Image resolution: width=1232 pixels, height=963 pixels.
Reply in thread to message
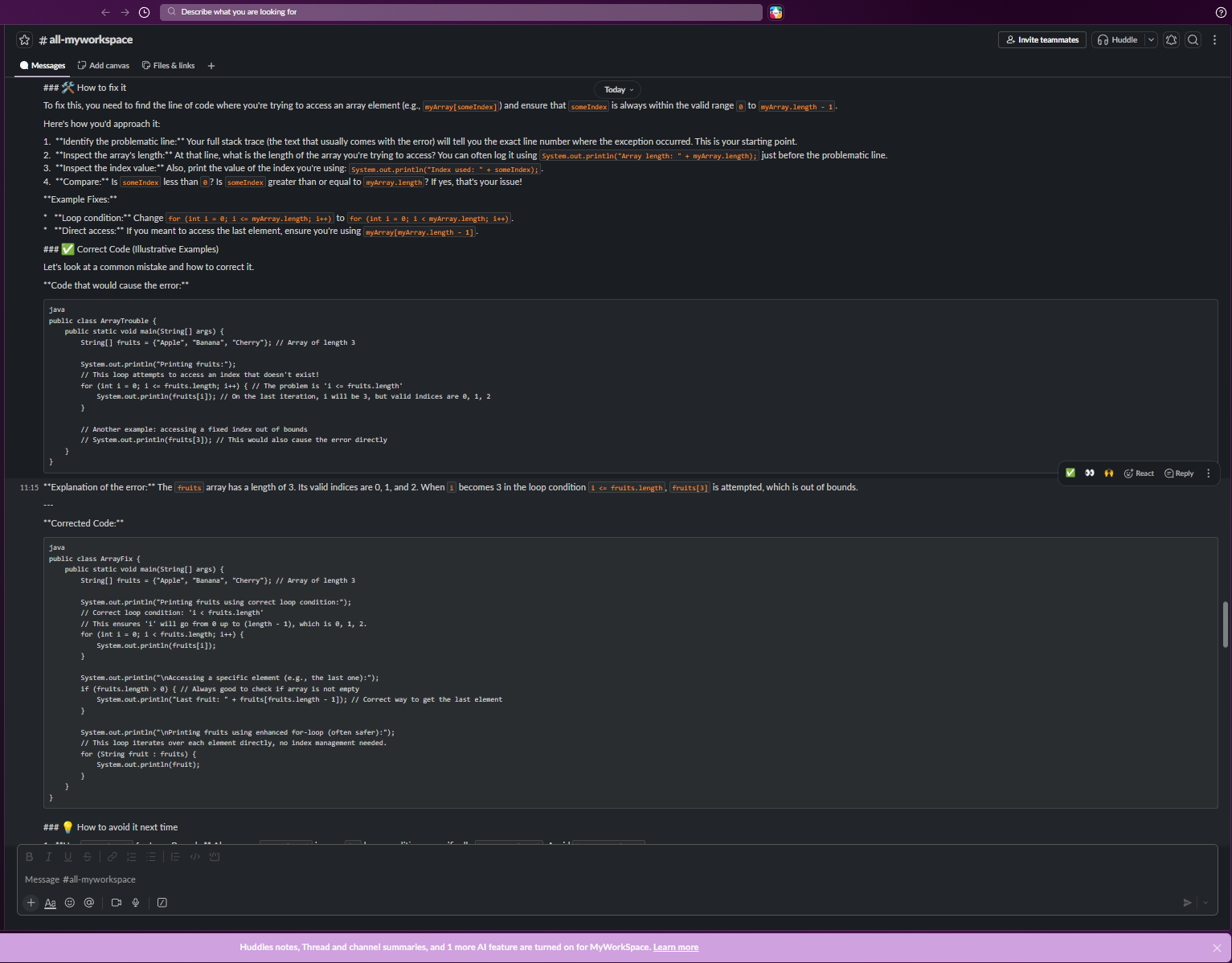[1179, 473]
